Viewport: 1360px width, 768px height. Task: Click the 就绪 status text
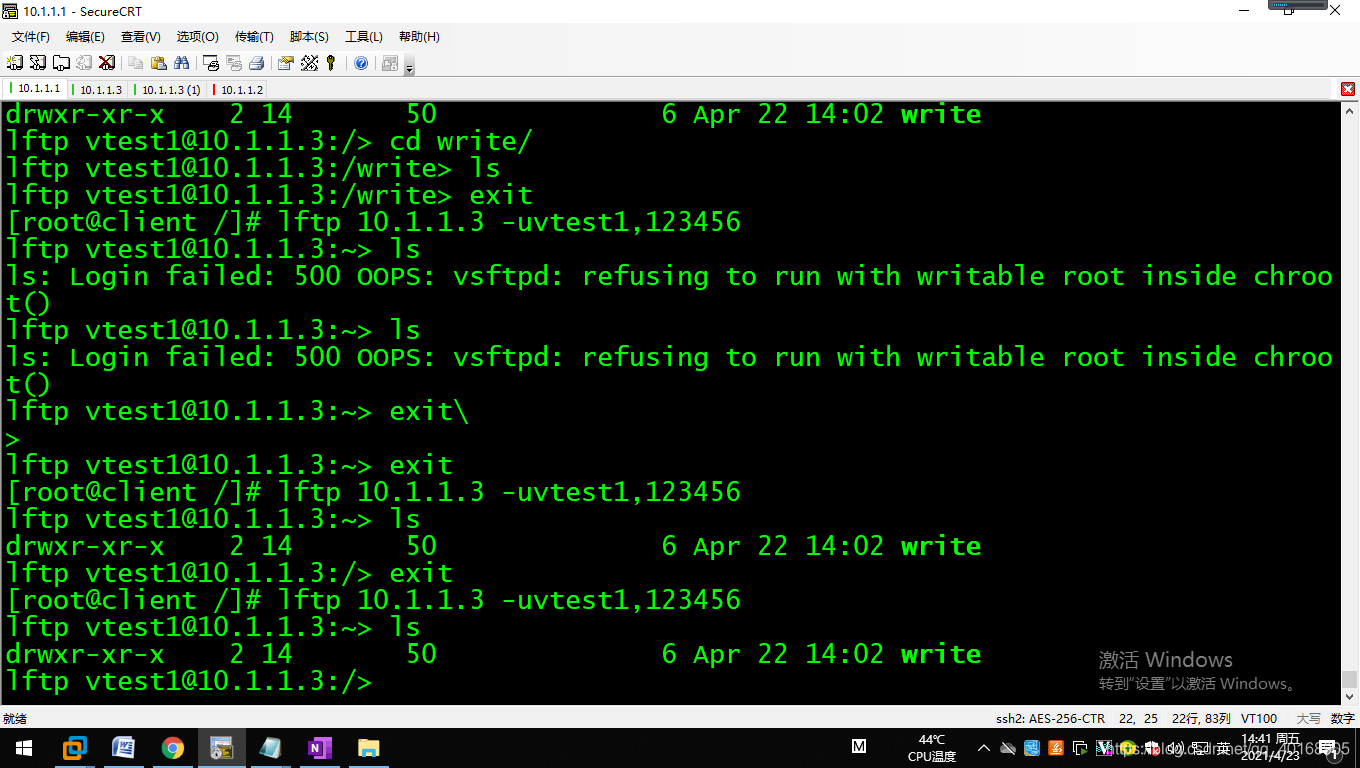(15, 719)
